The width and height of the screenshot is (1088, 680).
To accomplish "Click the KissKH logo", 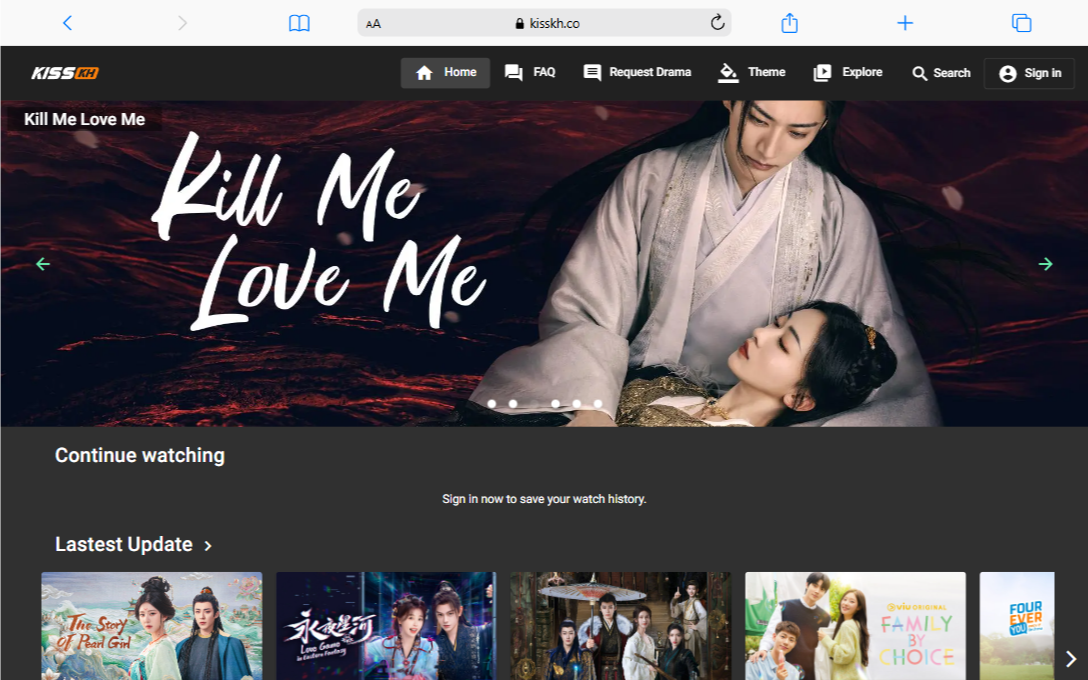I will (x=65, y=73).
